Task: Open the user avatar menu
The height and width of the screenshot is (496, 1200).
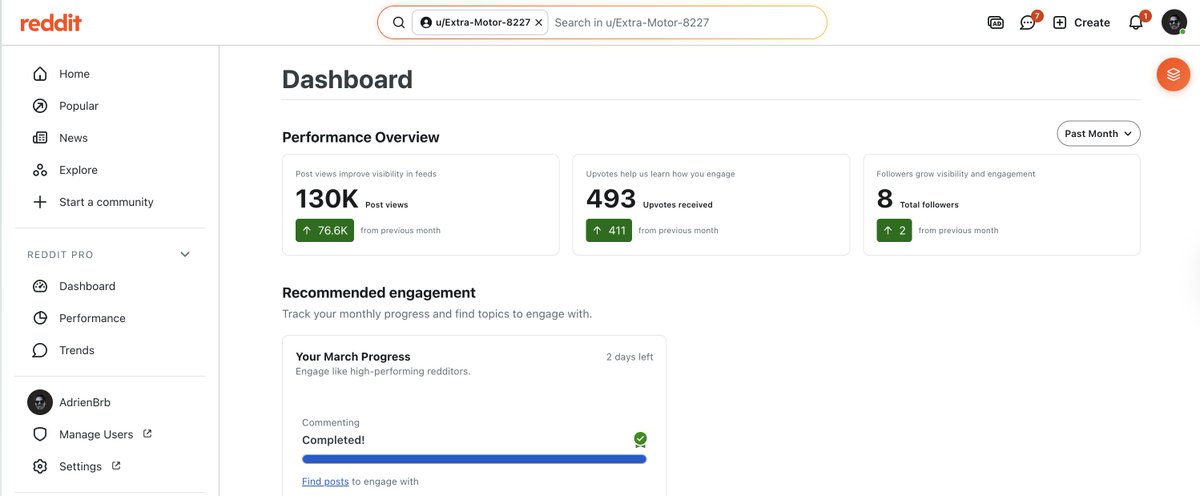Action: 1174,22
